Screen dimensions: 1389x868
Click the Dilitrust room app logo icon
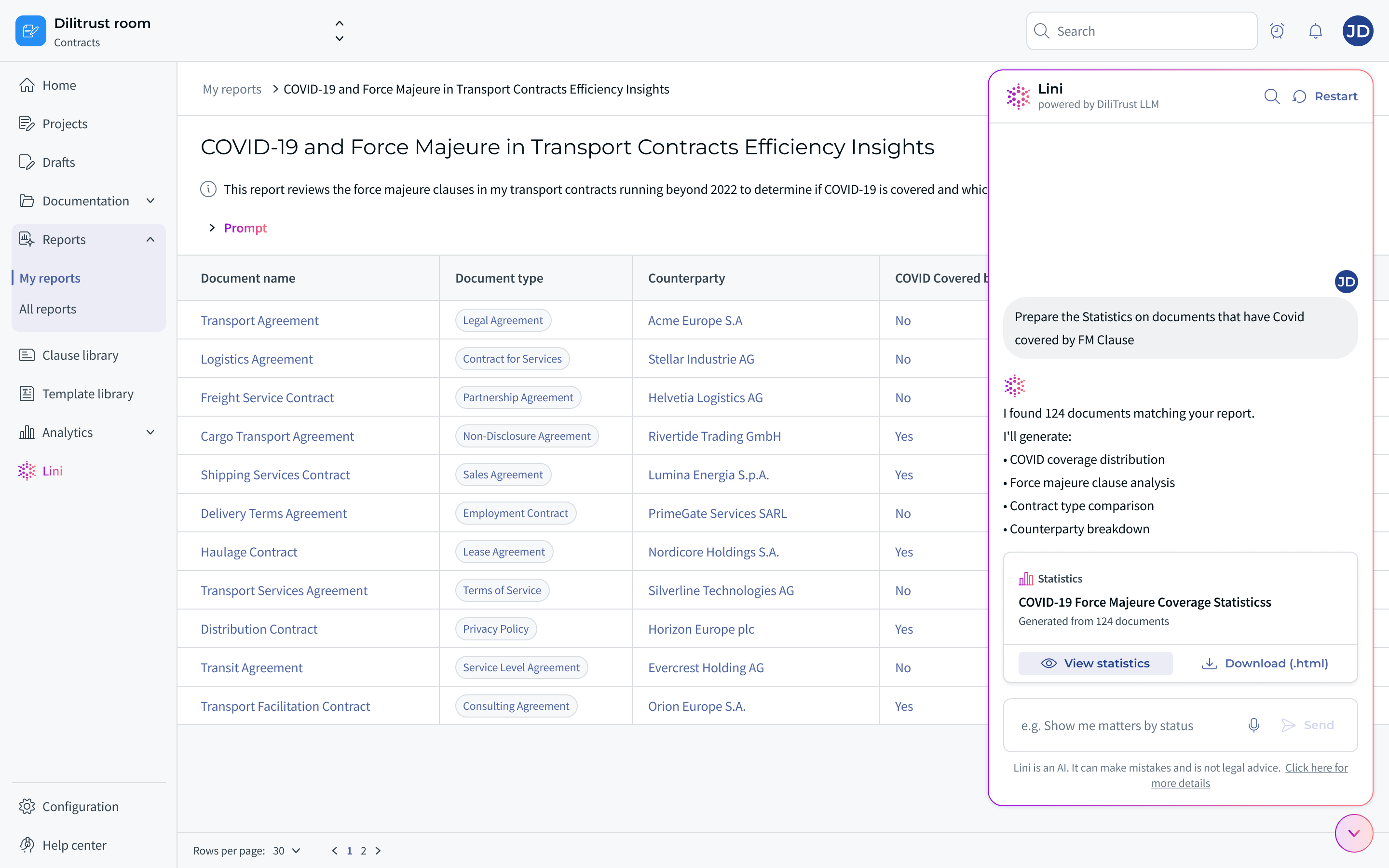point(30,31)
